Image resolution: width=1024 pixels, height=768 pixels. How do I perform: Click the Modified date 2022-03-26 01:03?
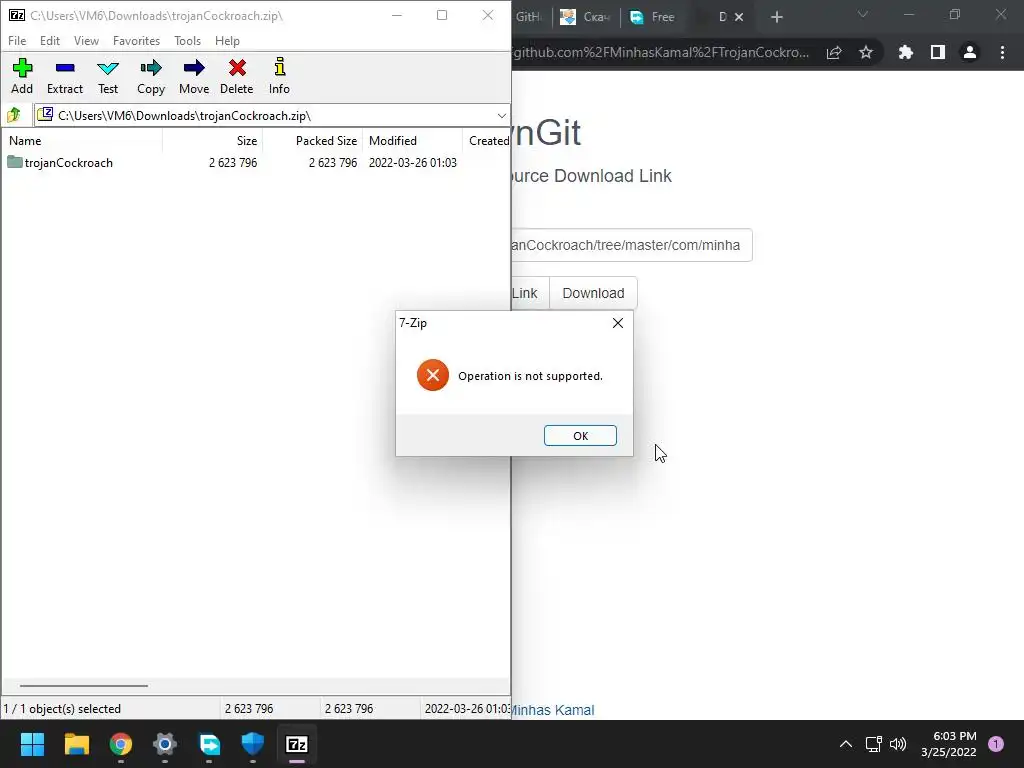pyautogui.click(x=413, y=163)
